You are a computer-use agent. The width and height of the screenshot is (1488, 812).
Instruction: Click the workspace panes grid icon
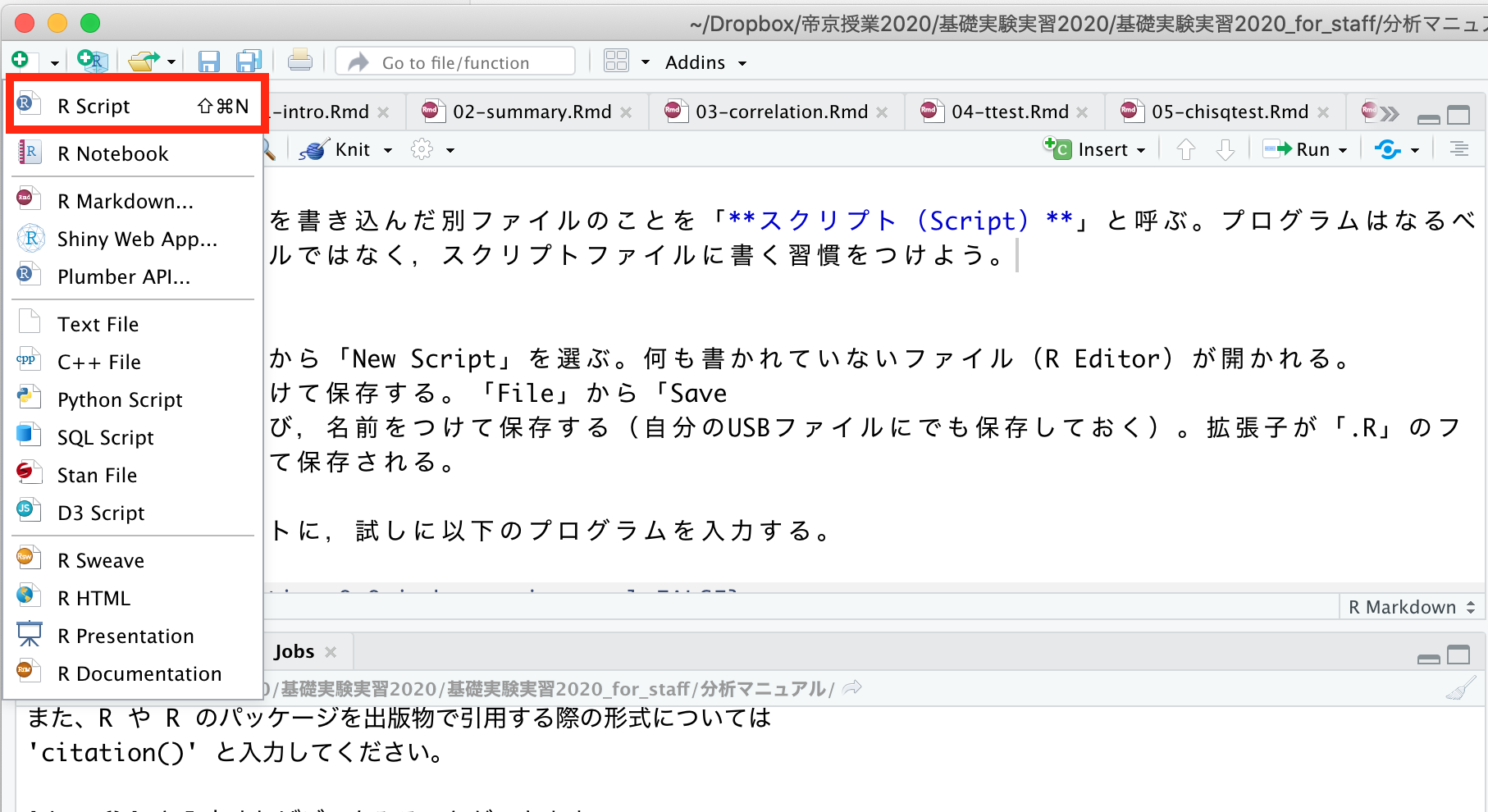tap(616, 62)
